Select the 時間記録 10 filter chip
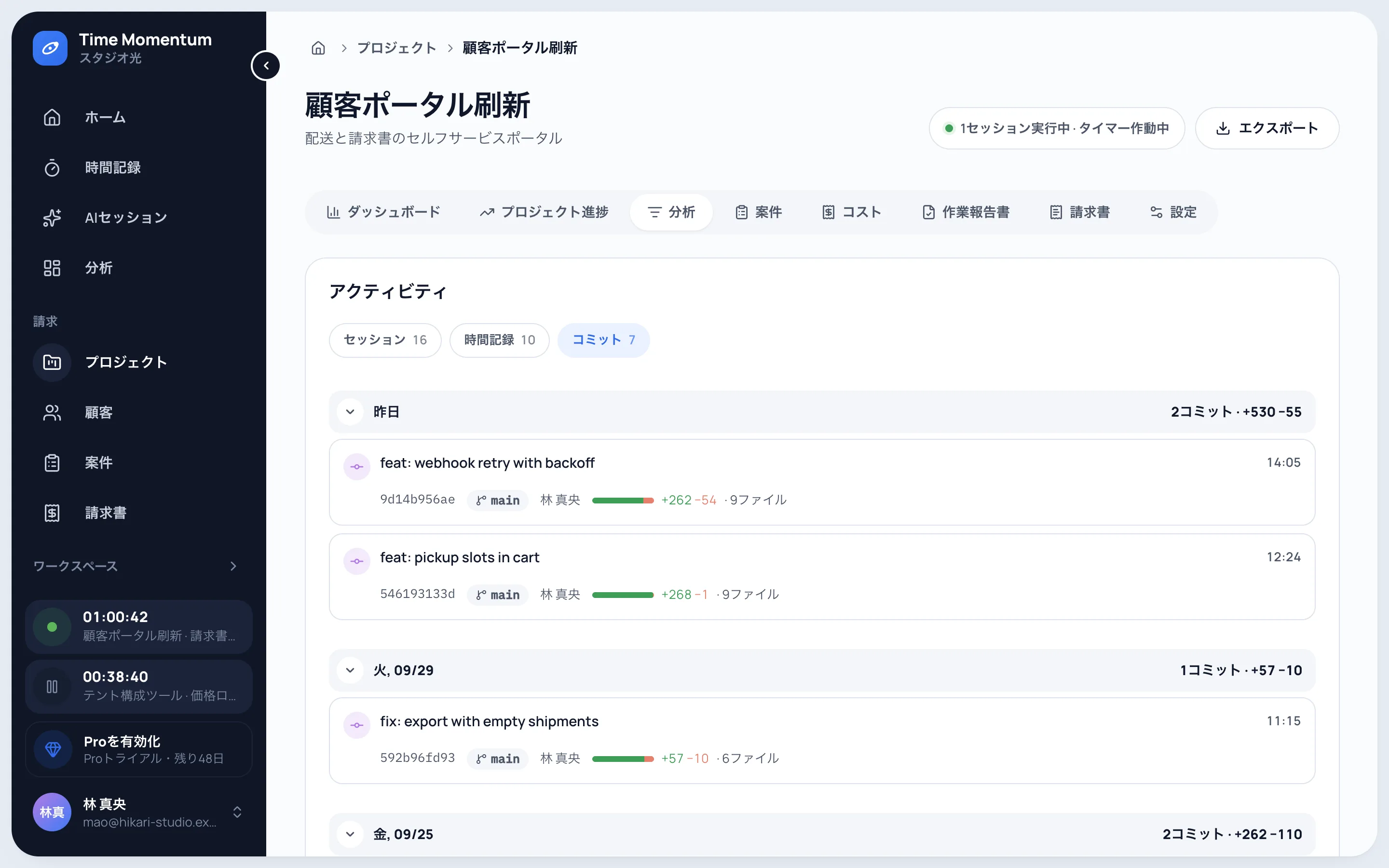The image size is (1389, 868). [499, 340]
